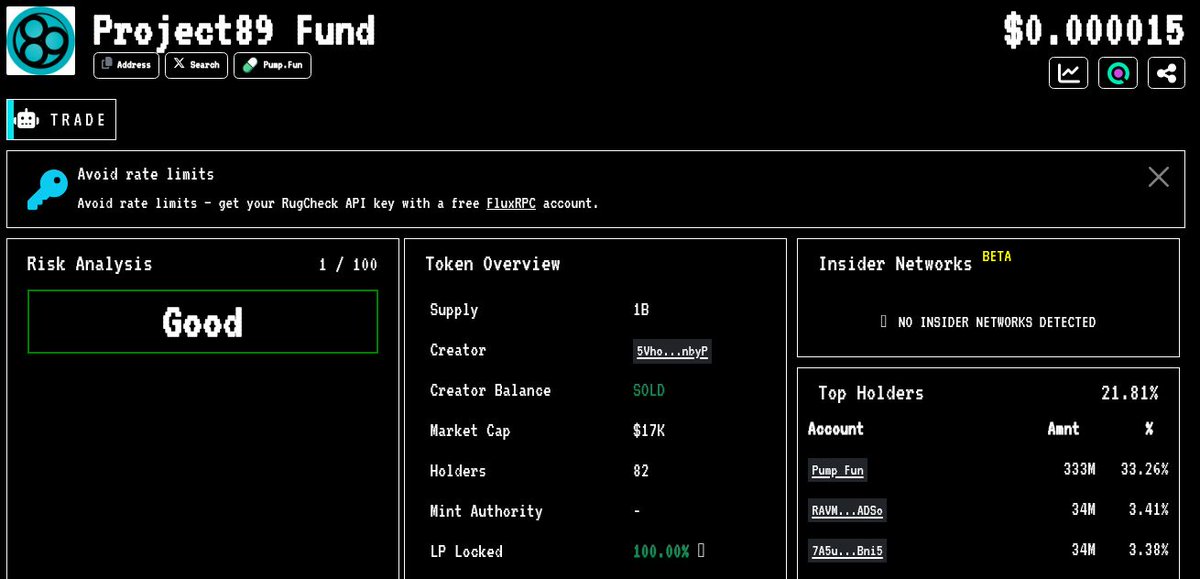1200x579 pixels.
Task: Follow the FluxRPC link
Action: click(x=511, y=203)
